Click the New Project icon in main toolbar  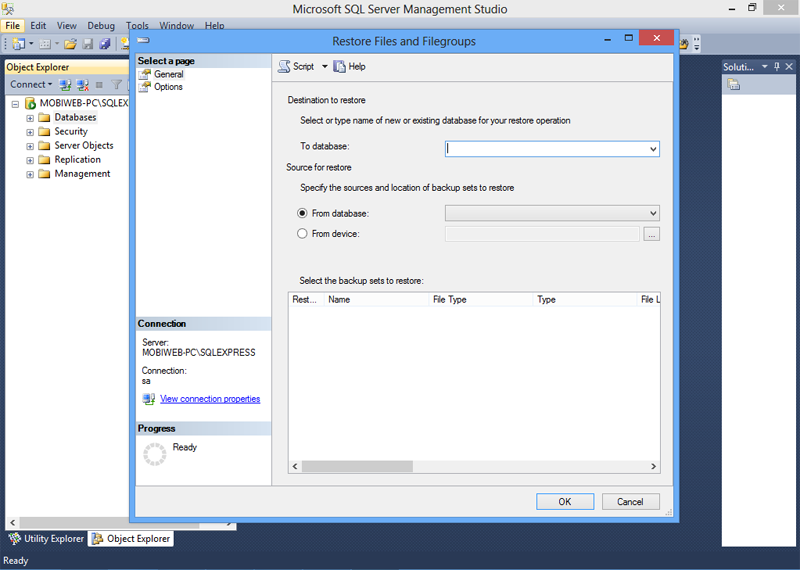tap(18, 44)
